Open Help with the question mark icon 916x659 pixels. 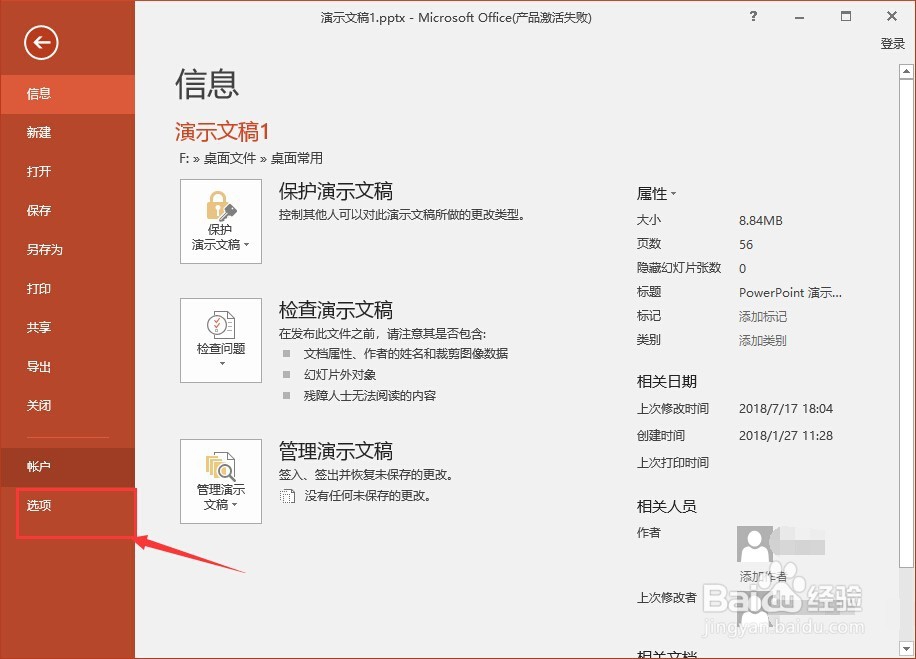[752, 16]
